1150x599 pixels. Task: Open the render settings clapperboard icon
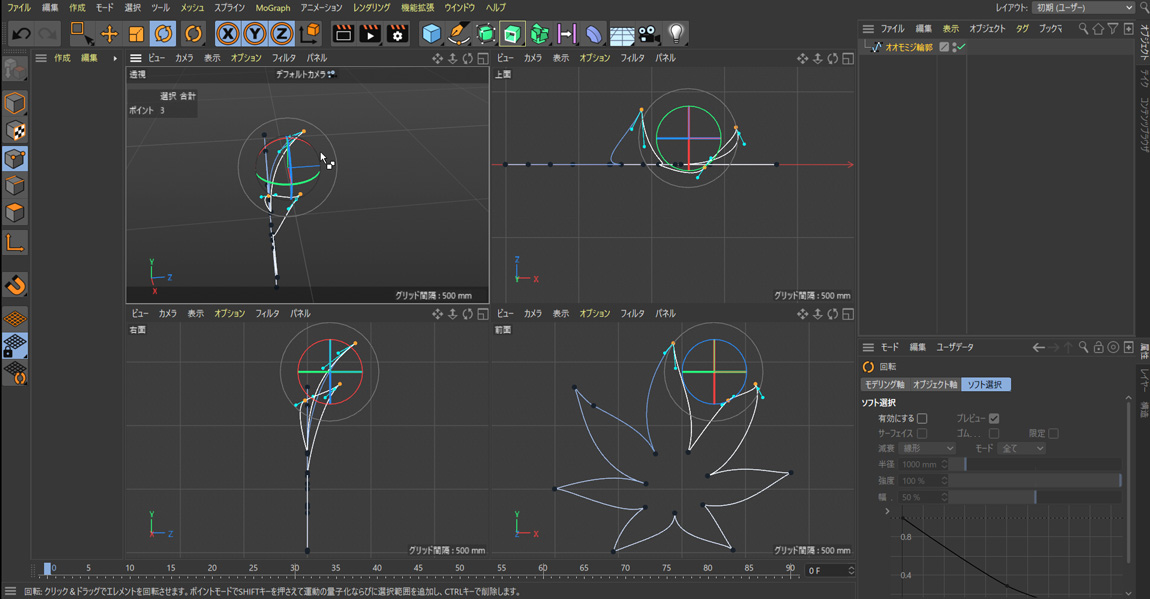[397, 34]
